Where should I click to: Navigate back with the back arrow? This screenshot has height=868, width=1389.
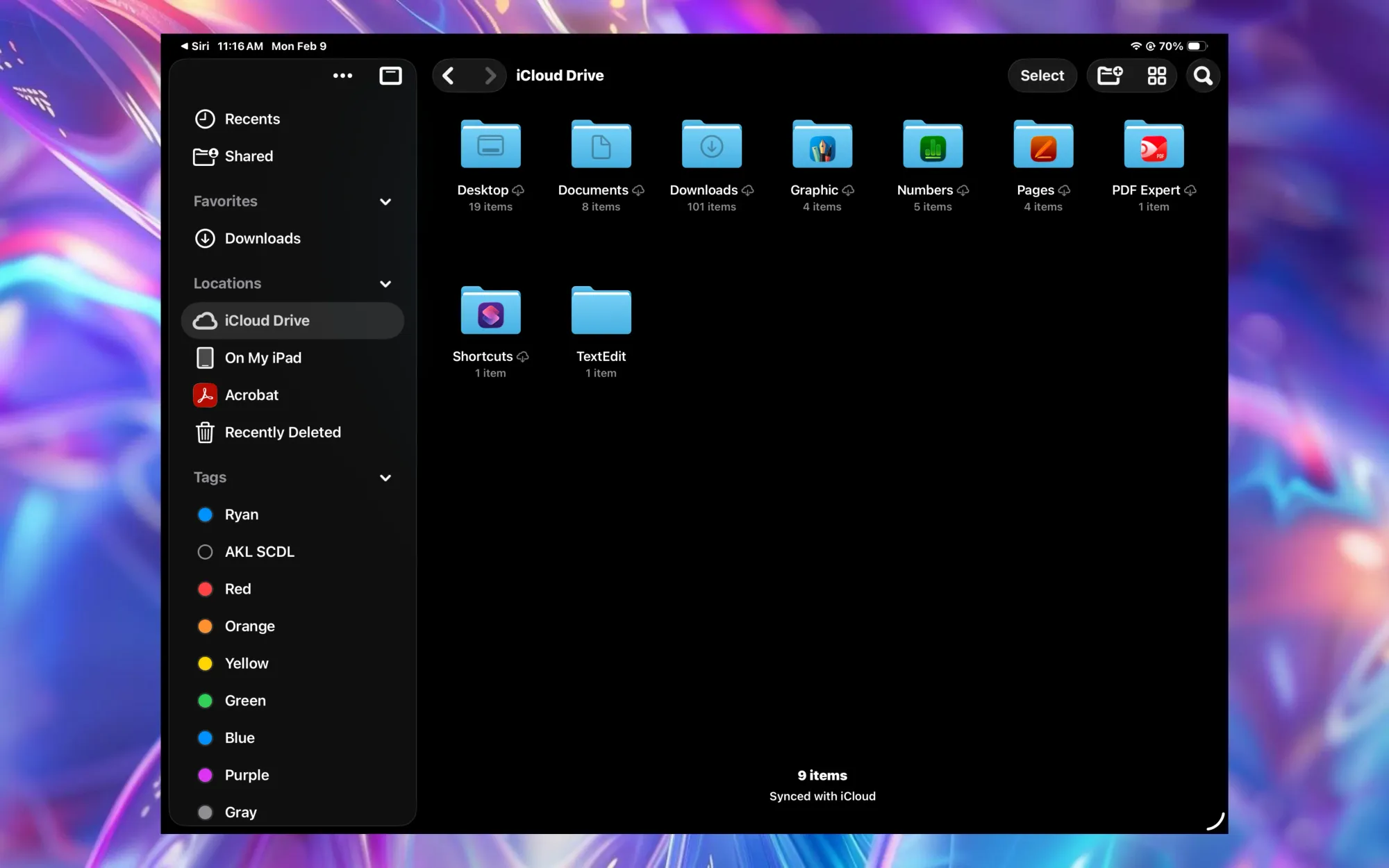coord(448,75)
